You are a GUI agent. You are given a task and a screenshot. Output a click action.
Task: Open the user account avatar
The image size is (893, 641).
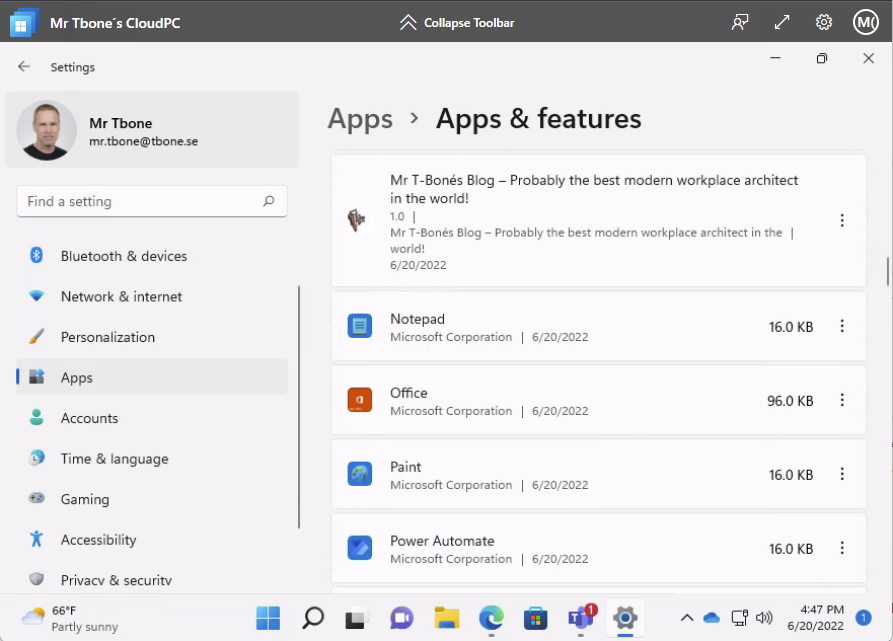point(866,23)
